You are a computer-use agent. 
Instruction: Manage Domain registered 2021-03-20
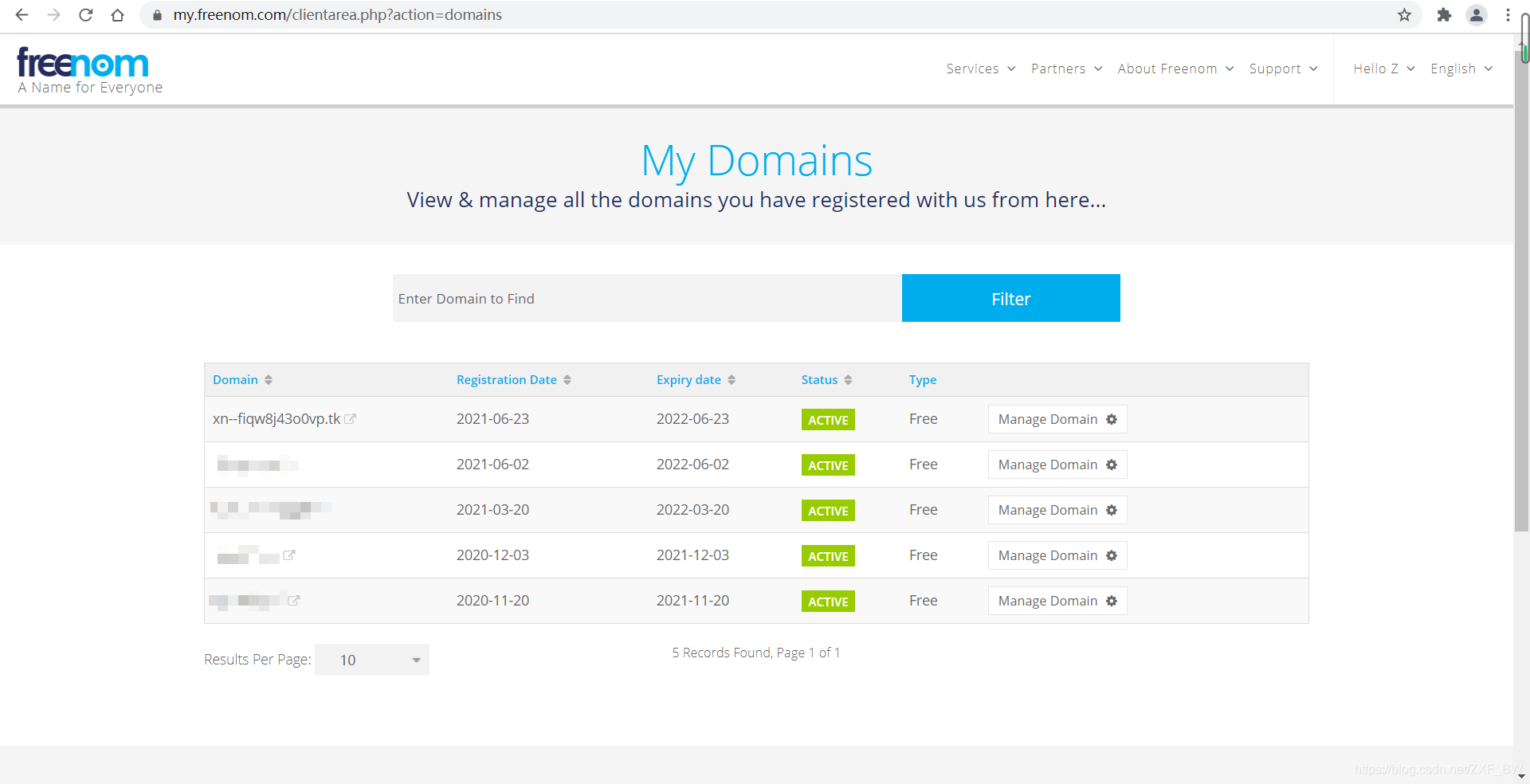point(1057,510)
